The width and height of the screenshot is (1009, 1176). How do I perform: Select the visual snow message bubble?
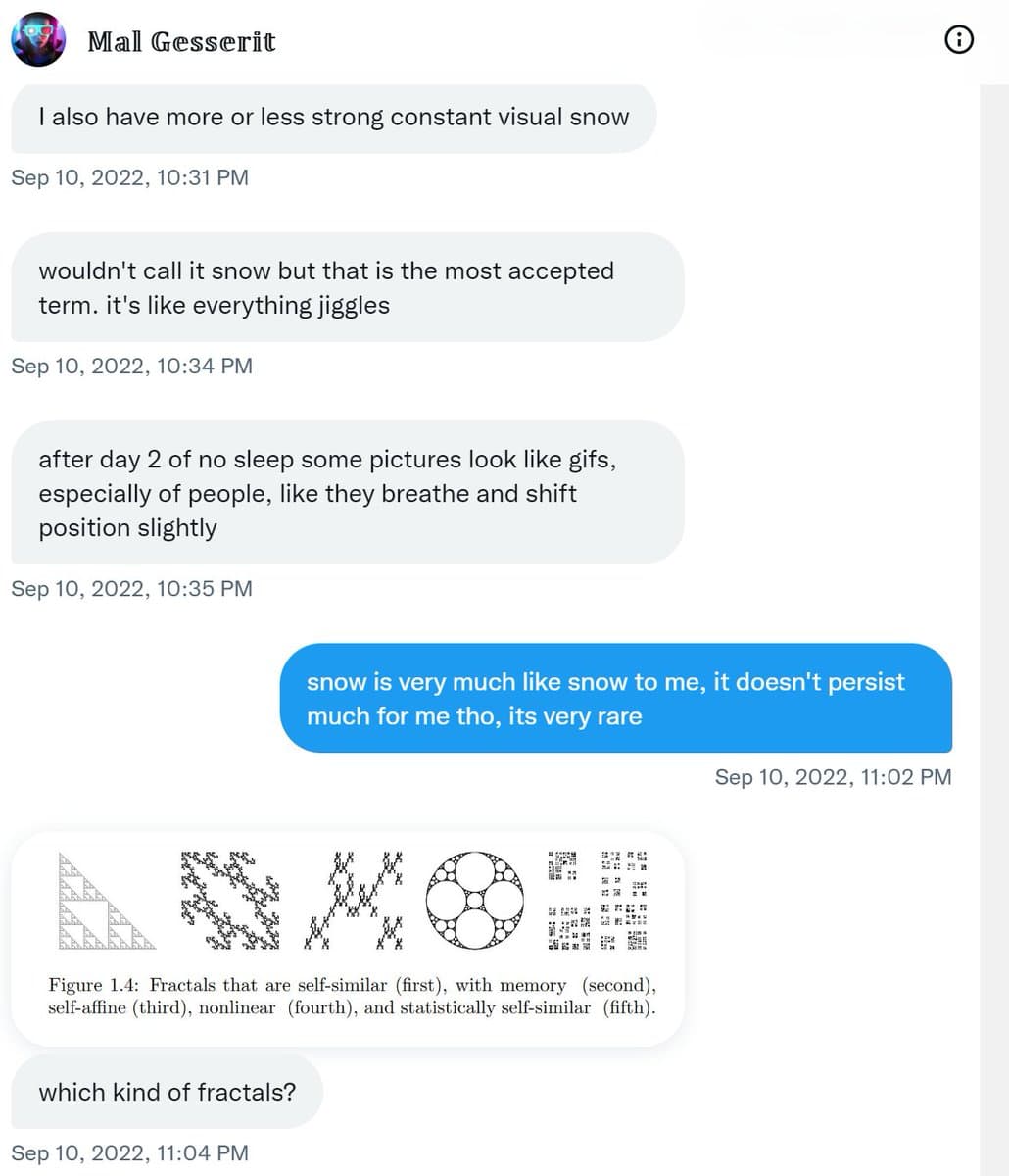[x=333, y=117]
